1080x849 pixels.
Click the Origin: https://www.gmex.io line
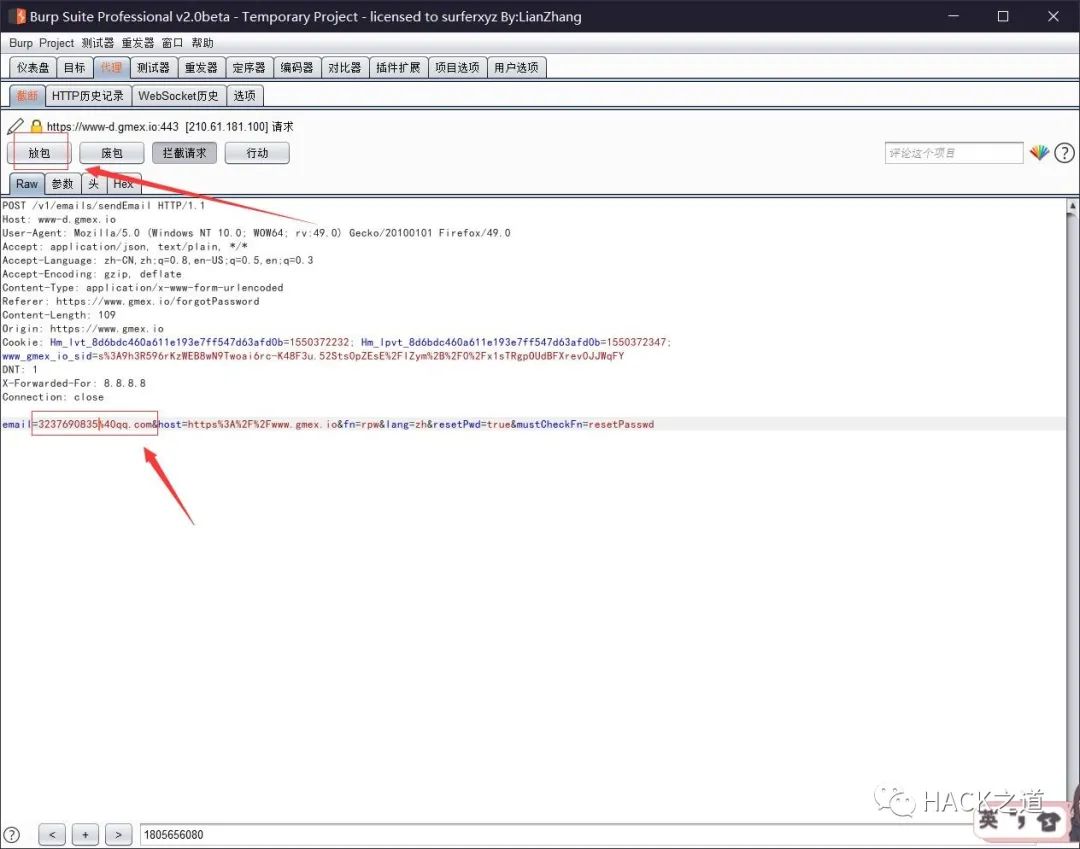(83, 328)
